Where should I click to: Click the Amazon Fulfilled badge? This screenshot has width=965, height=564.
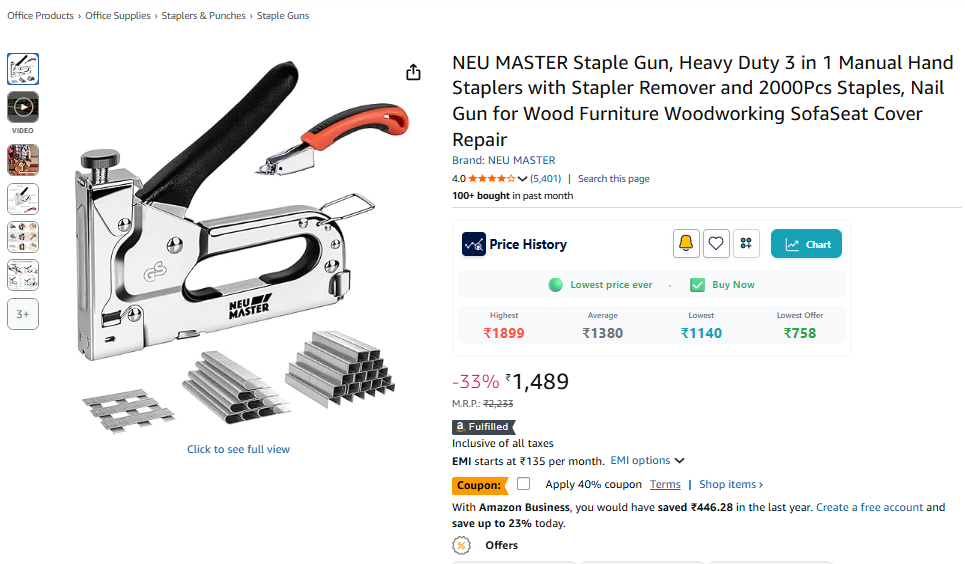coord(484,427)
